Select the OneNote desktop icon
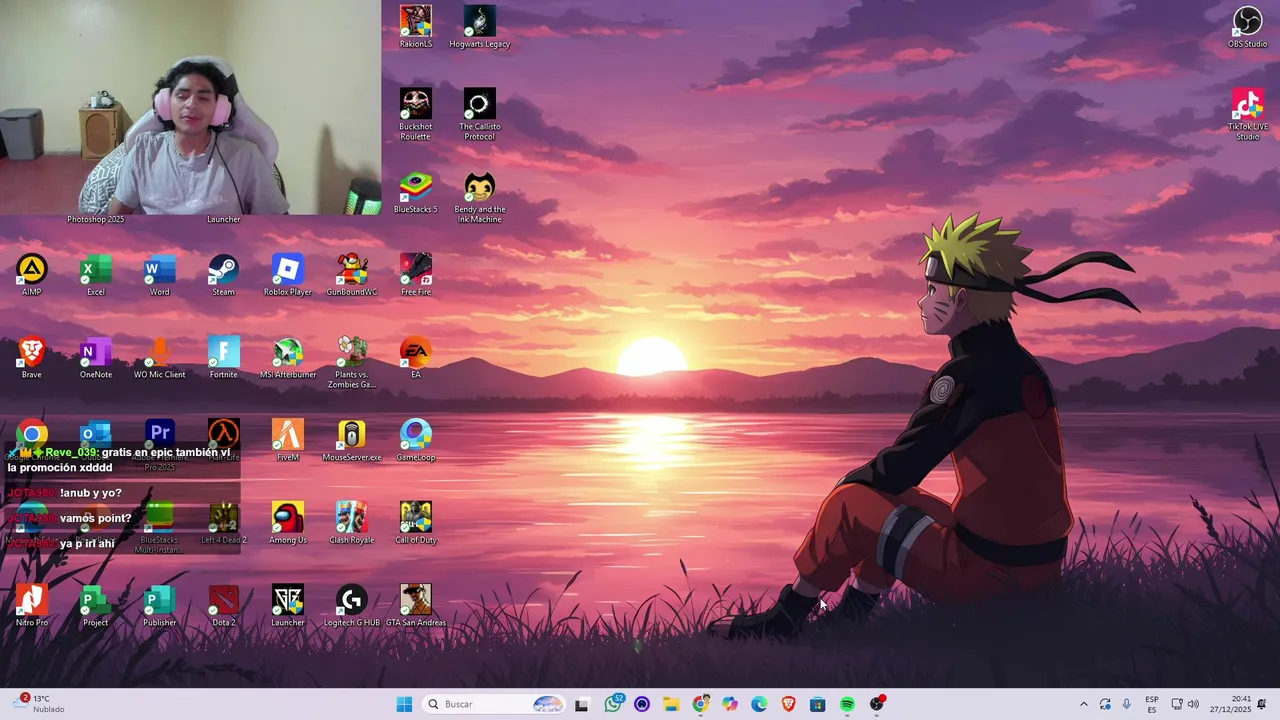The height and width of the screenshot is (720, 1280). [x=96, y=358]
